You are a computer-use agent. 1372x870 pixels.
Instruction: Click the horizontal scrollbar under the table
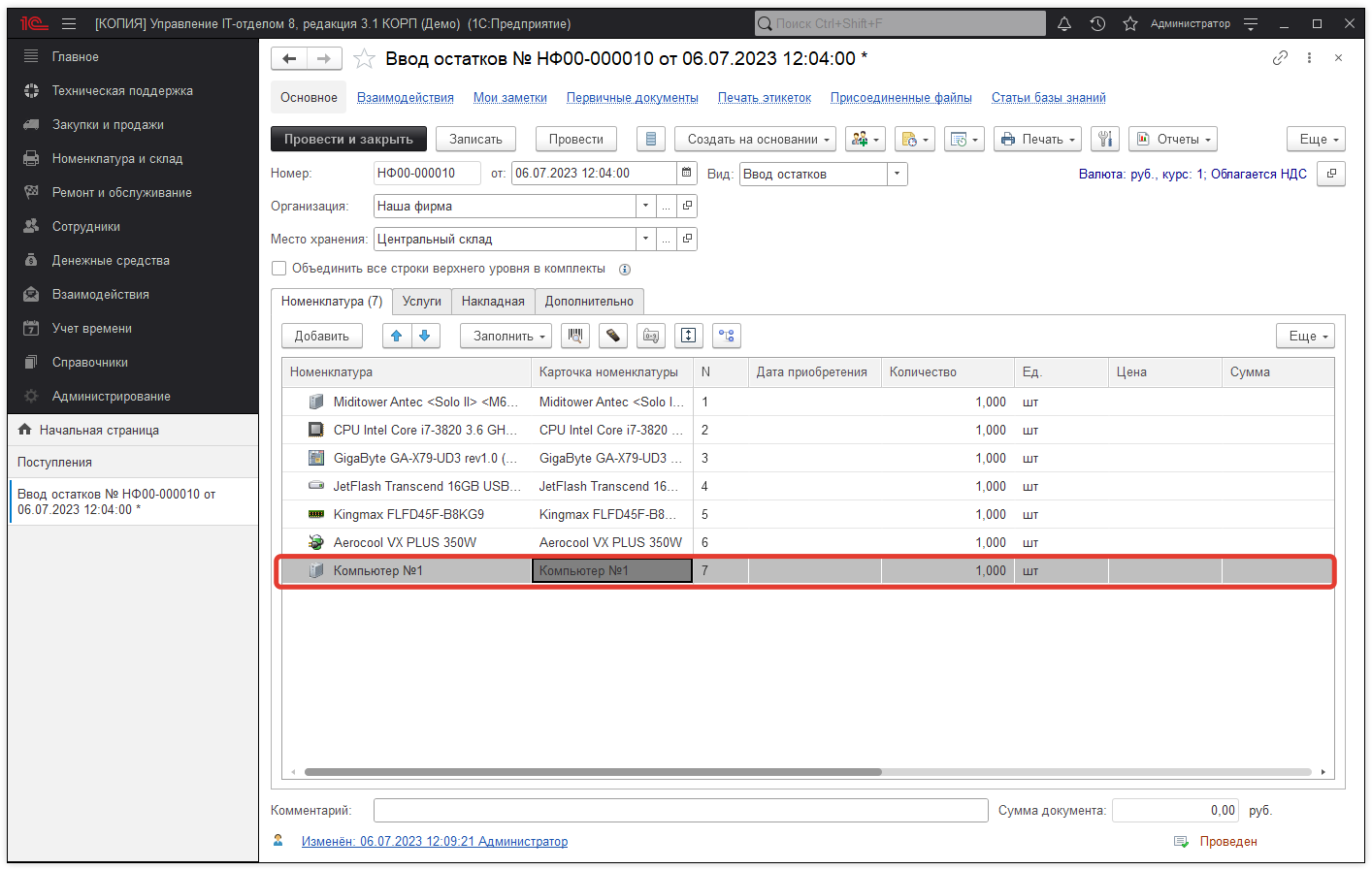pyautogui.click(x=592, y=772)
